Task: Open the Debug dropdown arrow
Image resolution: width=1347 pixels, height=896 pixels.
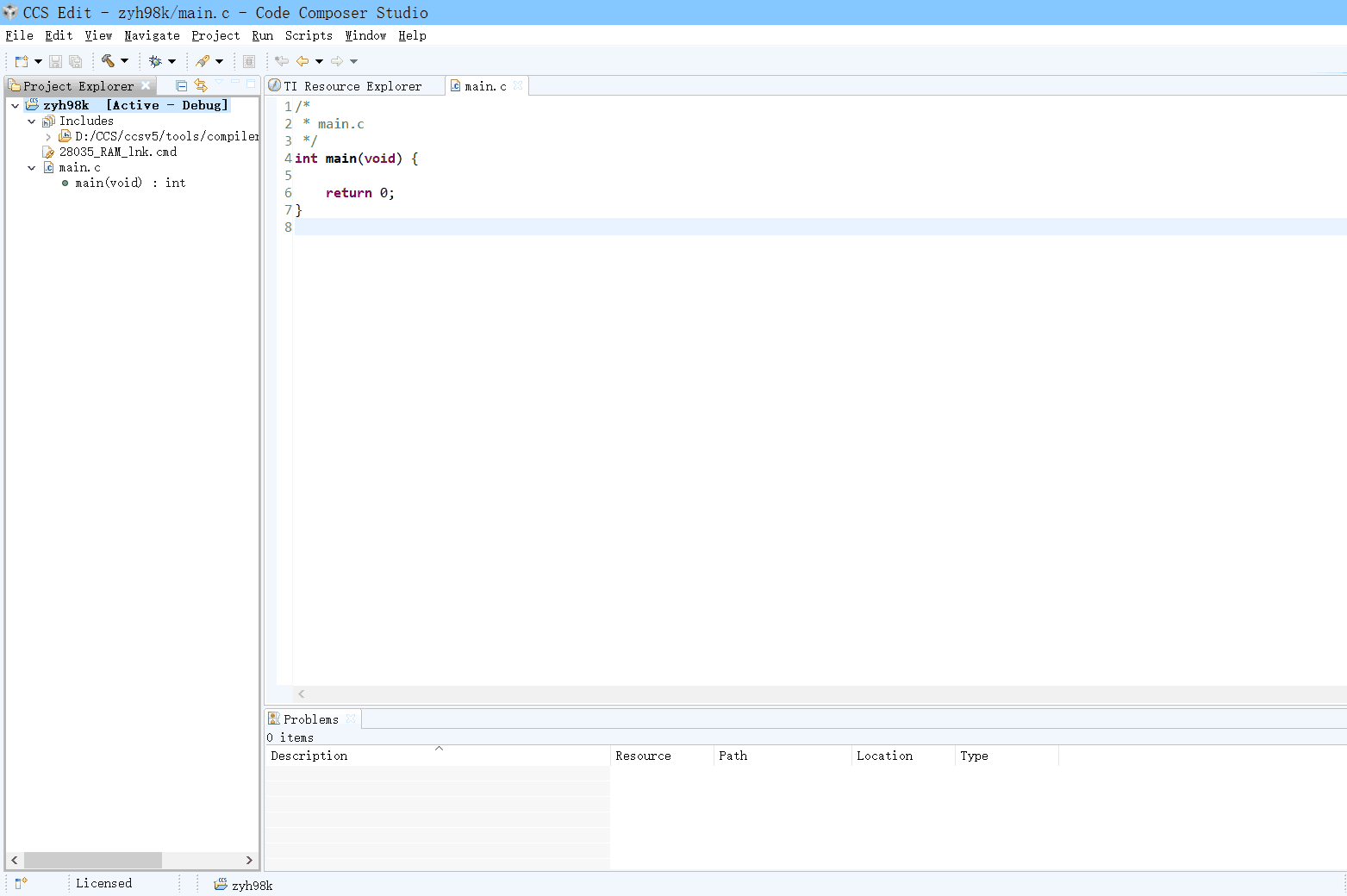Action: tap(171, 61)
